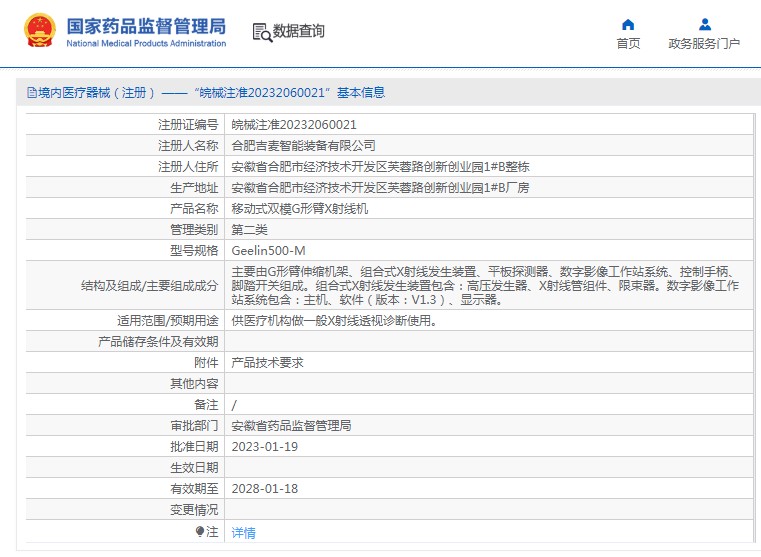Screen dimensions: 761x557
Task: Click the 适用范围/预期用途 label
Action: 167,321
